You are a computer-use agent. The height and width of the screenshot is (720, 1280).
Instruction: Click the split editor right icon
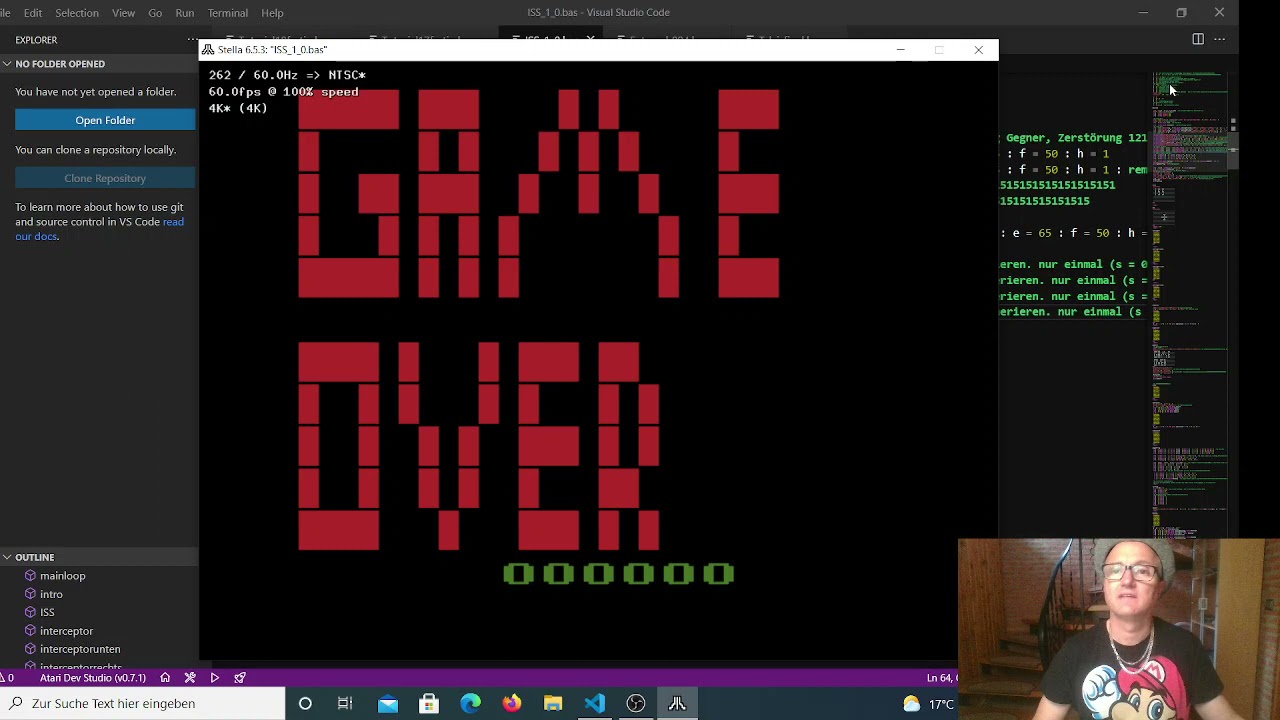tap(1198, 39)
